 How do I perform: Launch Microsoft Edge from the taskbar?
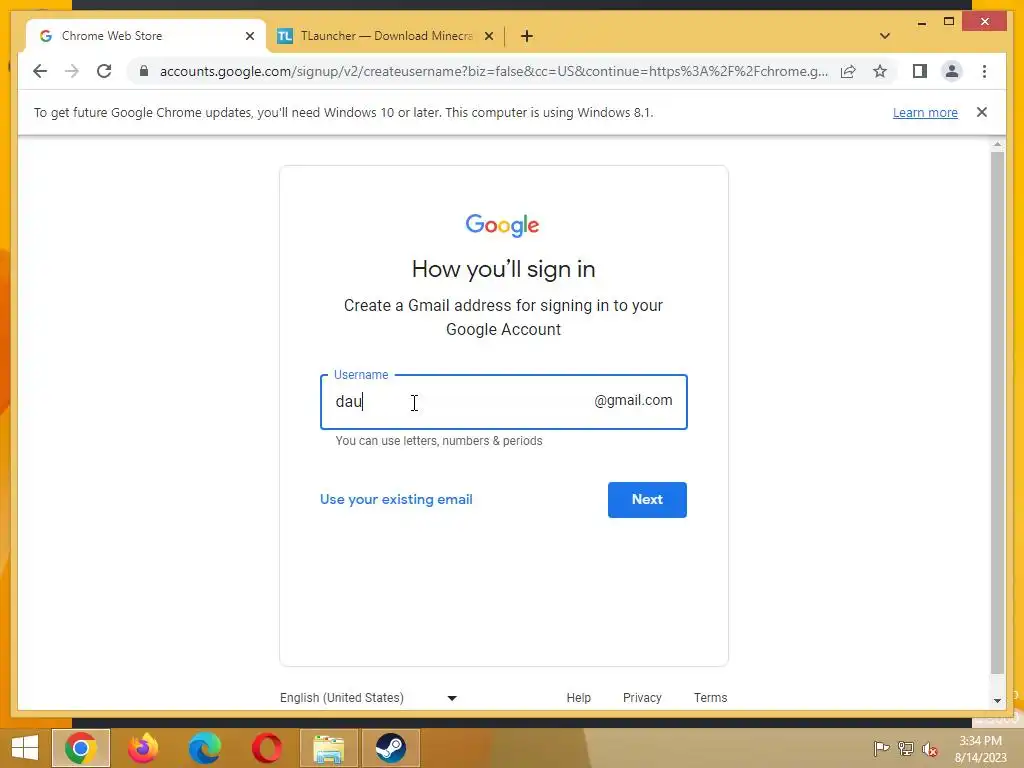pyautogui.click(x=205, y=748)
